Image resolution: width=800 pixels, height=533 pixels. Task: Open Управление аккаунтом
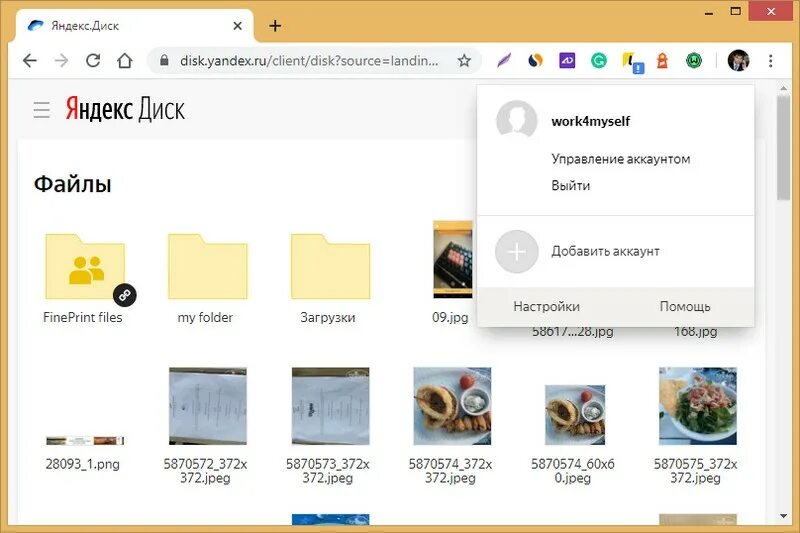[x=620, y=159]
